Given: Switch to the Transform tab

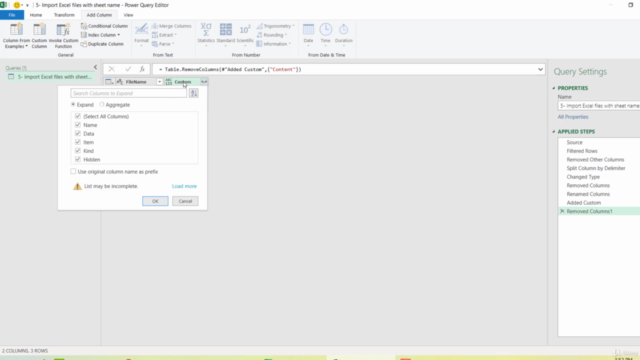Looking at the screenshot, I should tap(64, 15).
